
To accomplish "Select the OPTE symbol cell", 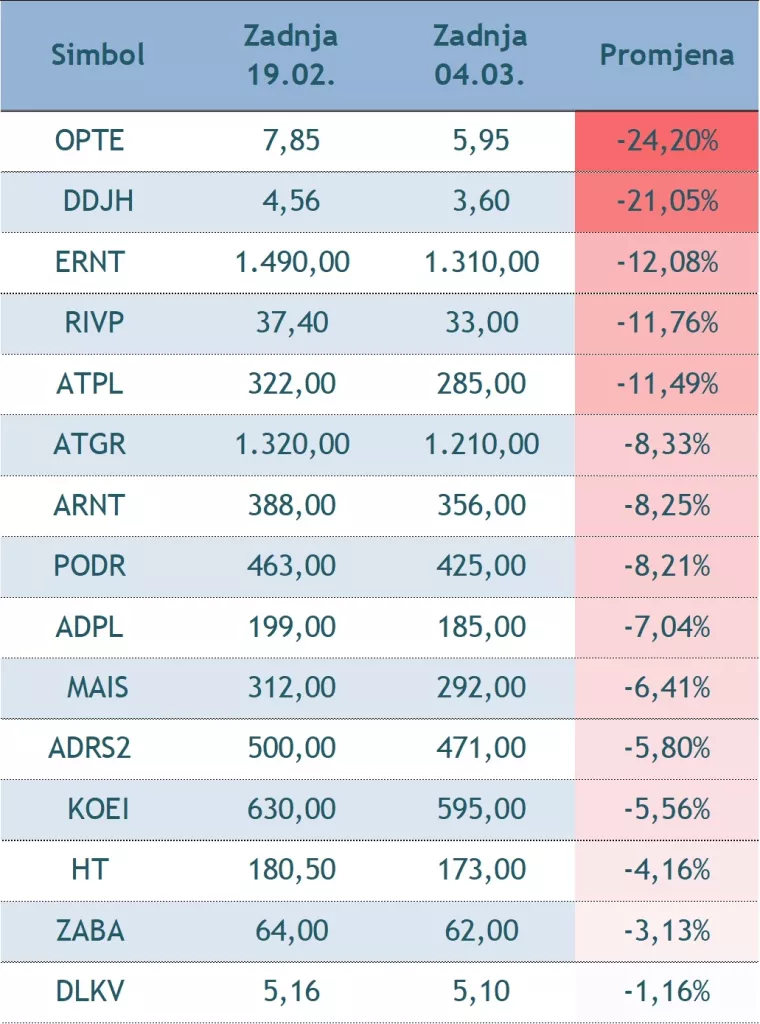I will (90, 140).
